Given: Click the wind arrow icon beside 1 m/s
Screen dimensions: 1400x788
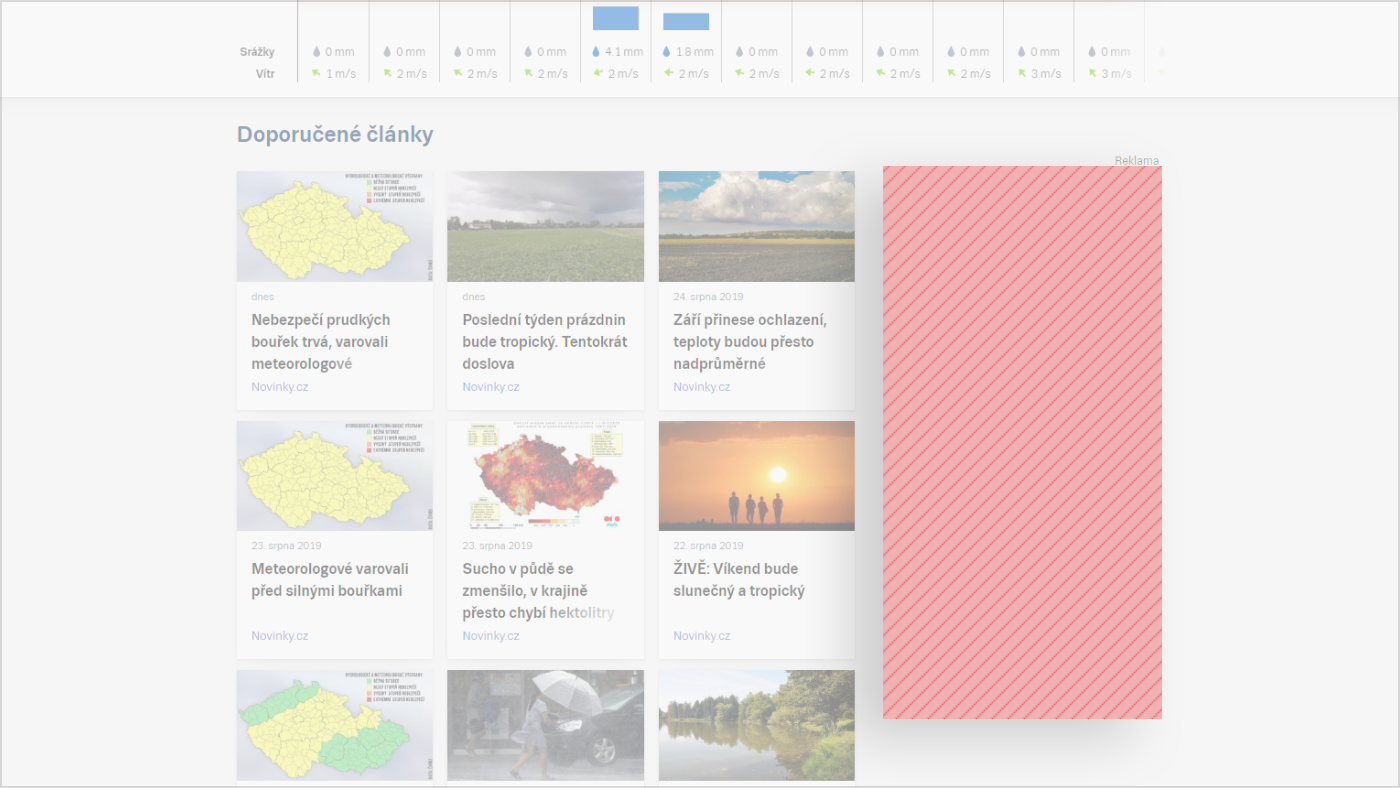Looking at the screenshot, I should coord(316,73).
